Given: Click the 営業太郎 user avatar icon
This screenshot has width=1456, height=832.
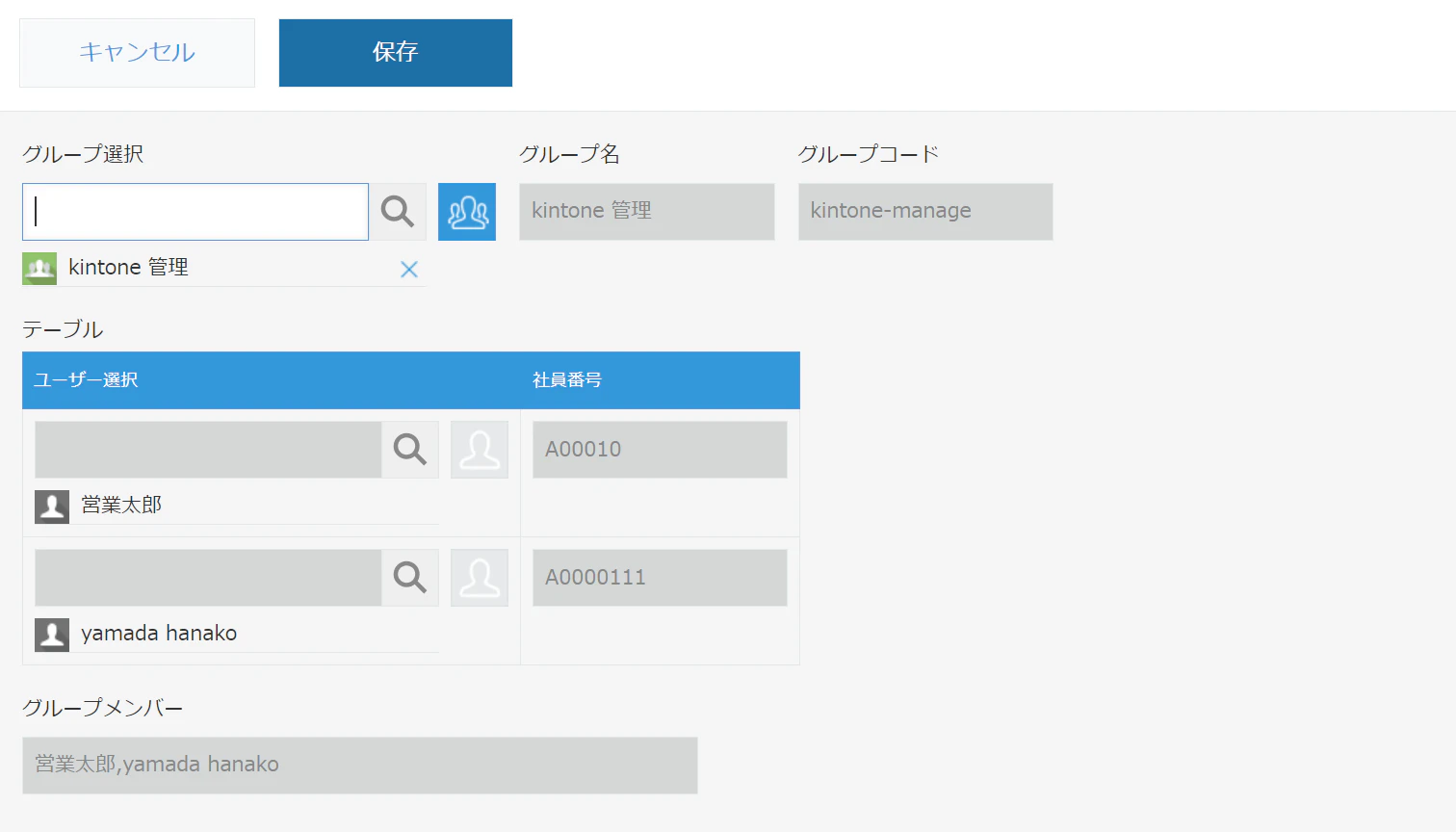Looking at the screenshot, I should [52, 507].
